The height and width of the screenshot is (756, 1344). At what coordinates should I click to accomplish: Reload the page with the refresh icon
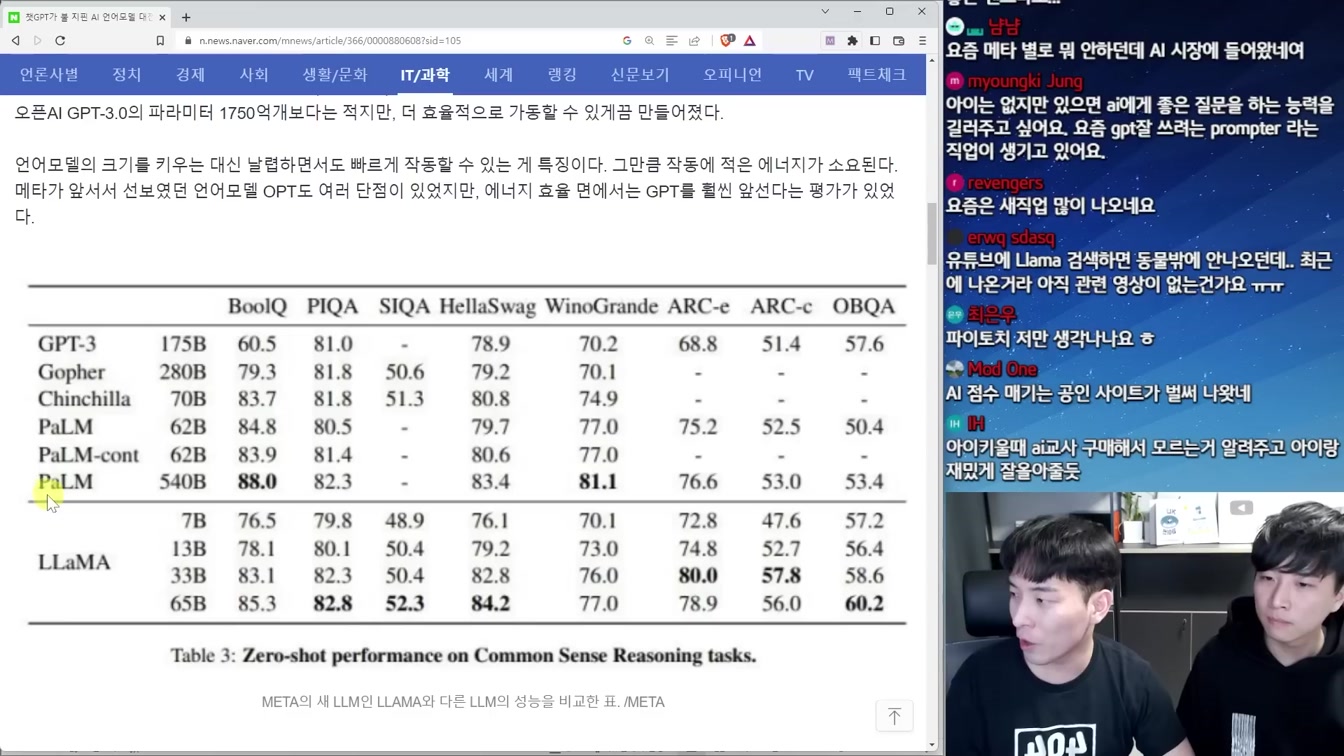coord(60,41)
